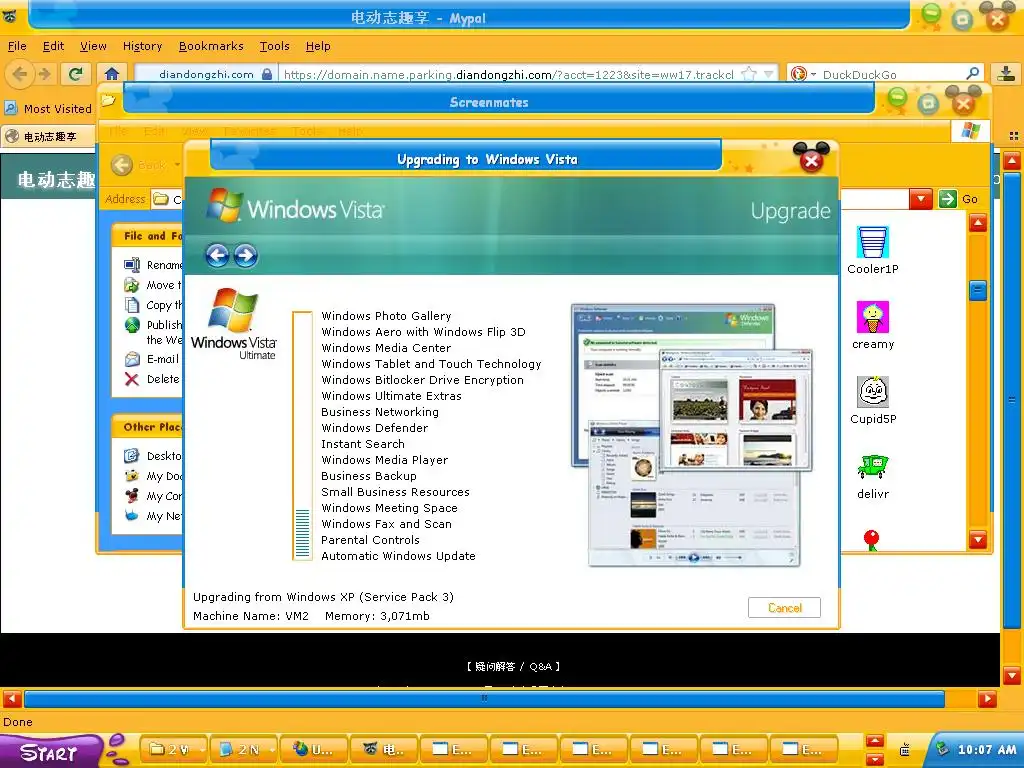Open the Bookmarks menu in Mypal
The width and height of the screenshot is (1024, 768).
click(211, 46)
